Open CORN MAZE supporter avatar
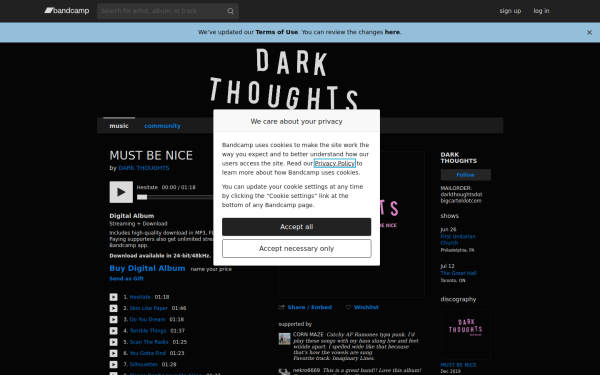The height and width of the screenshot is (375, 600). click(x=284, y=339)
